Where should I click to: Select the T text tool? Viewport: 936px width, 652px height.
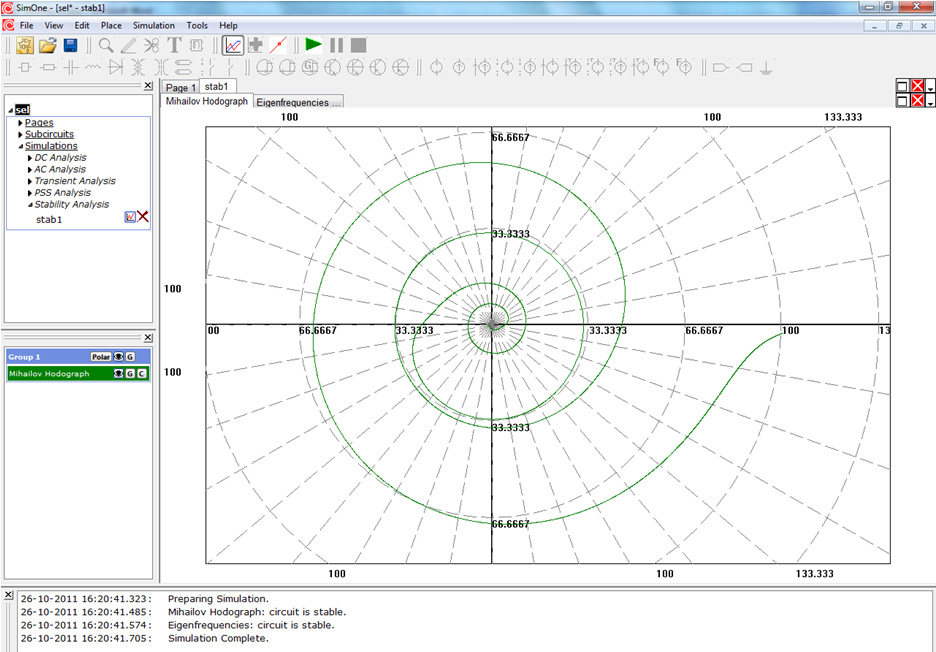174,45
